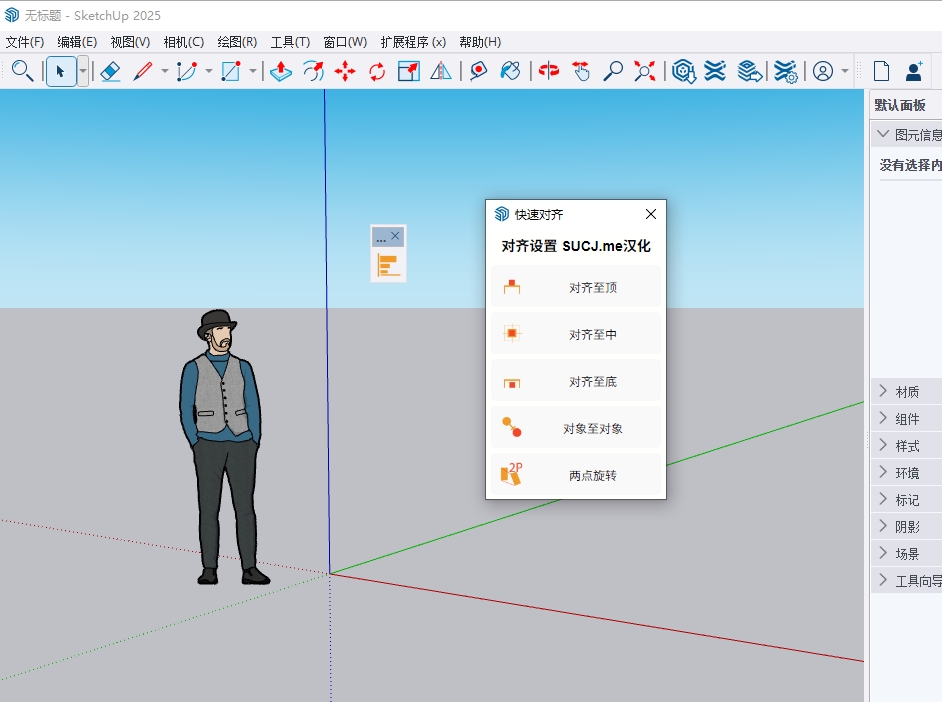Viewport: 942px width, 702px height.
Task: Open the 绘图(R) menu
Action: 237,42
